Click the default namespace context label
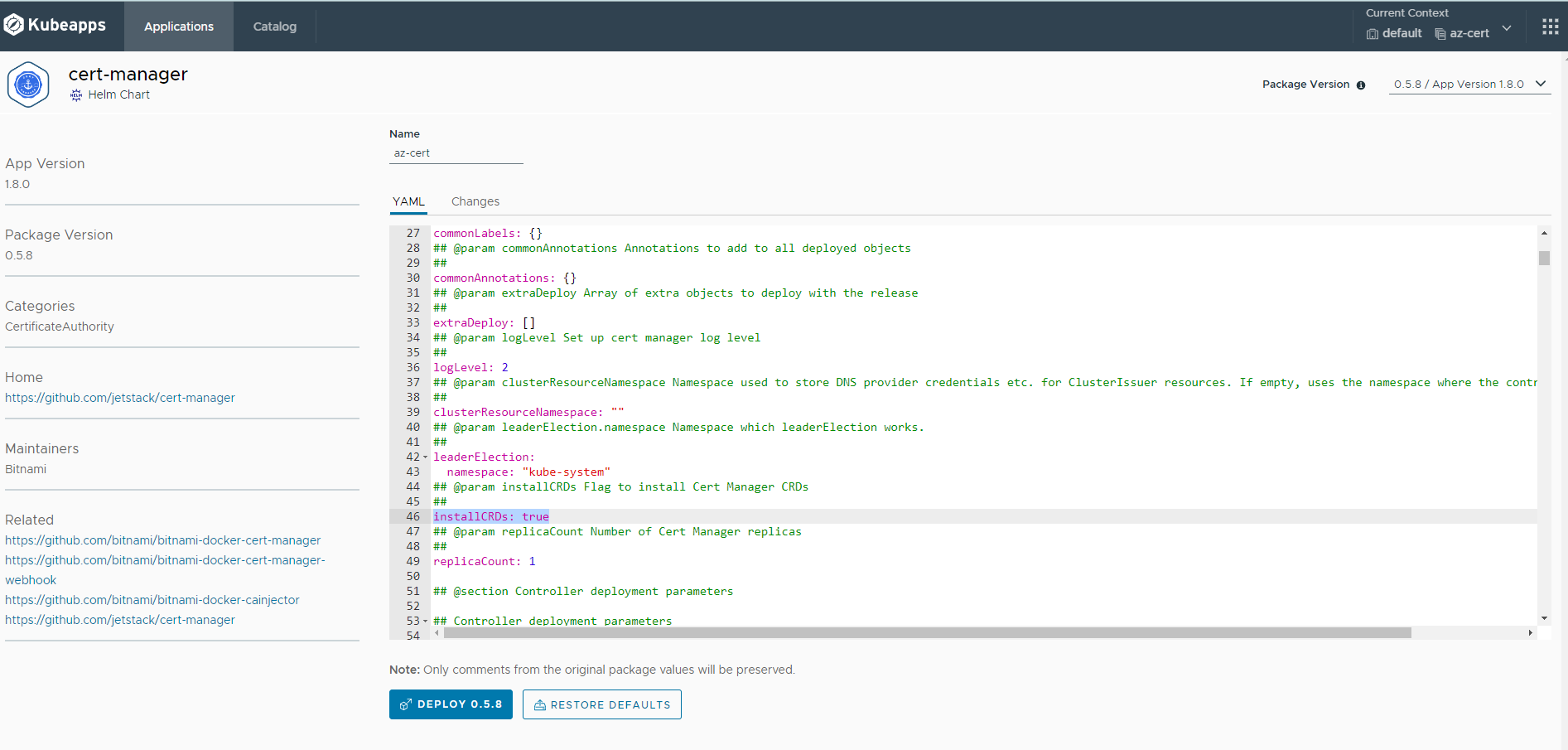The image size is (1568, 750). pos(1394,33)
